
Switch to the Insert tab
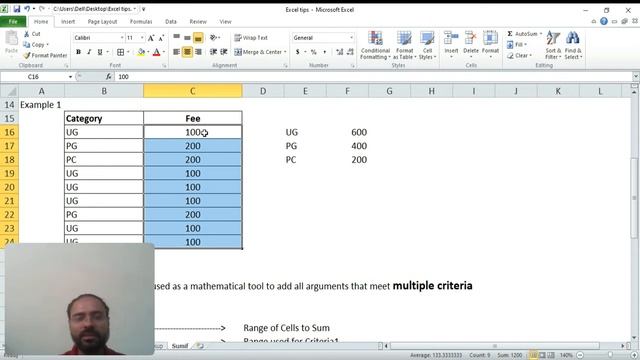68,22
